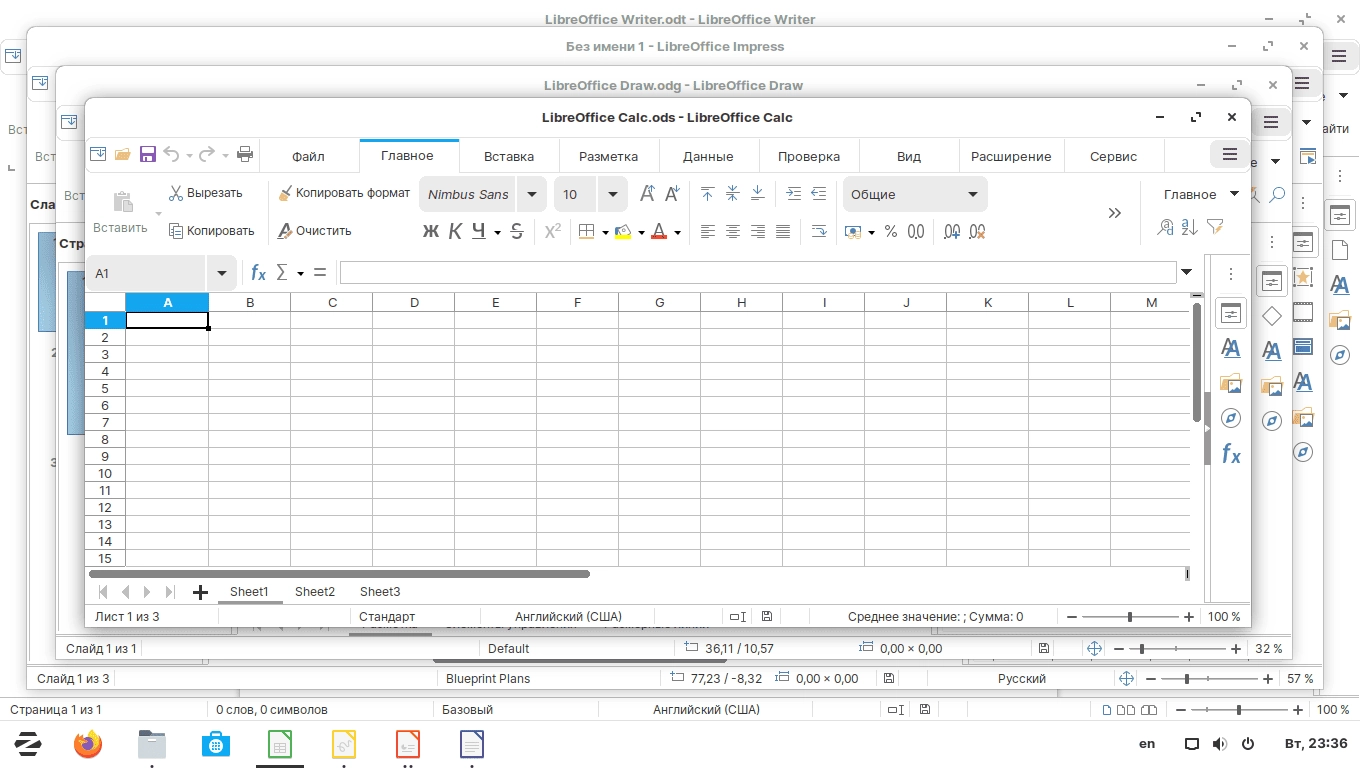Open the Calc sidebar Styles panel
1360x768 pixels.
tap(1231, 348)
